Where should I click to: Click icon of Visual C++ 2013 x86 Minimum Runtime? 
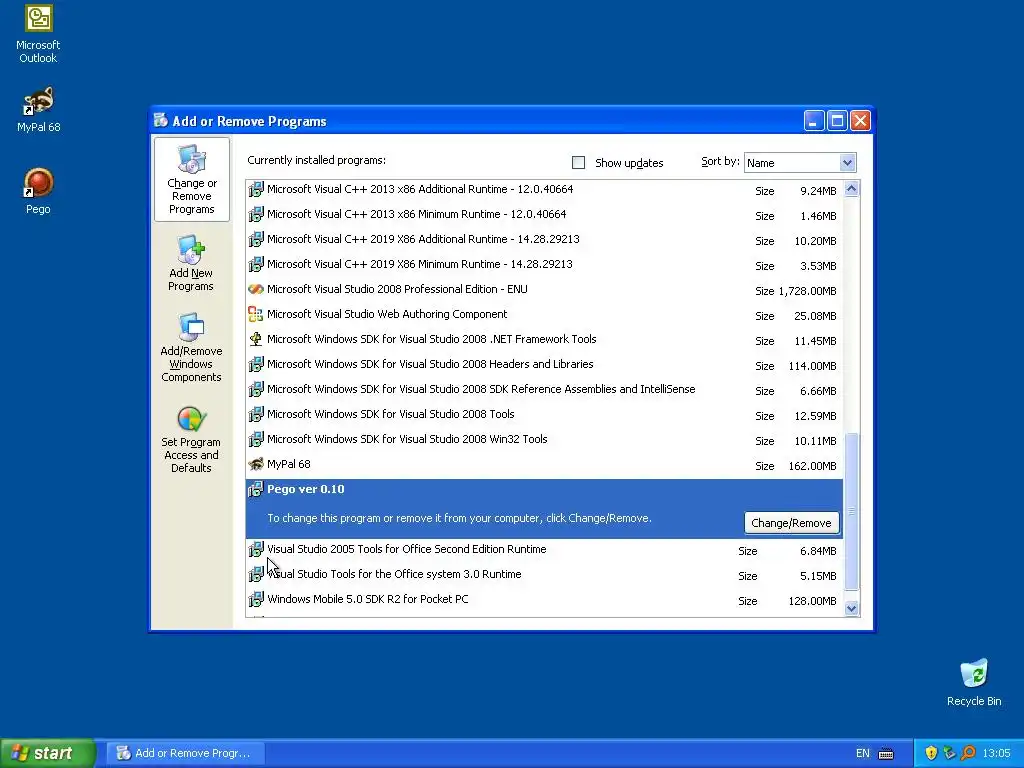click(256, 214)
